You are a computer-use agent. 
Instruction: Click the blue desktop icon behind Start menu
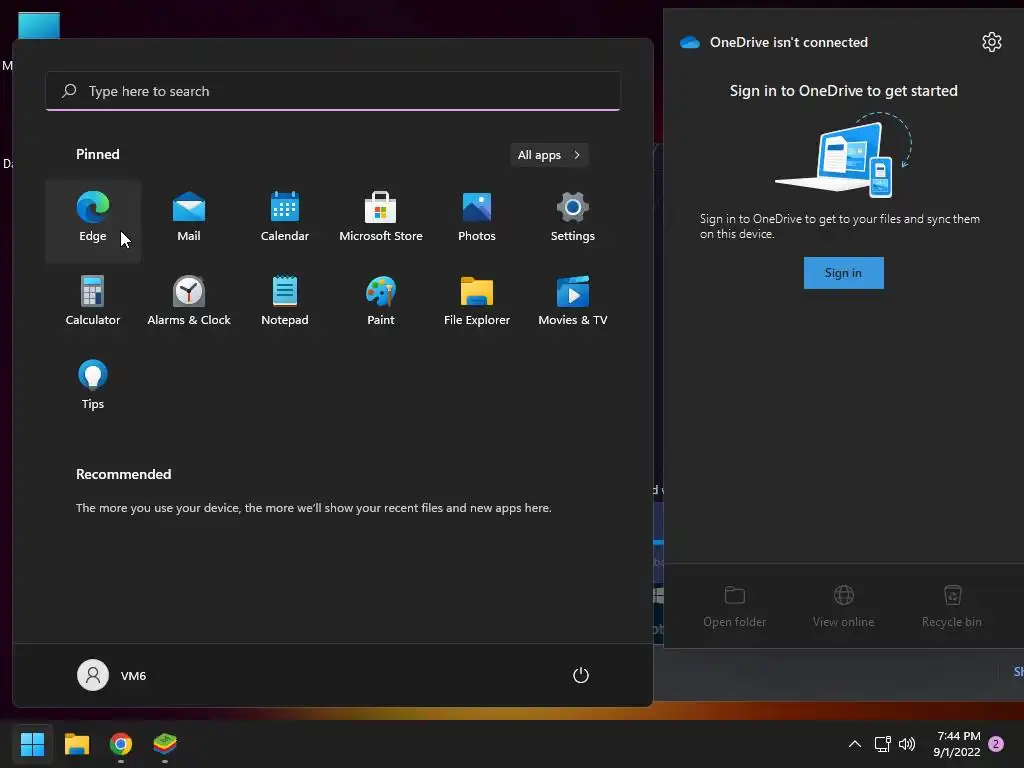(x=39, y=25)
